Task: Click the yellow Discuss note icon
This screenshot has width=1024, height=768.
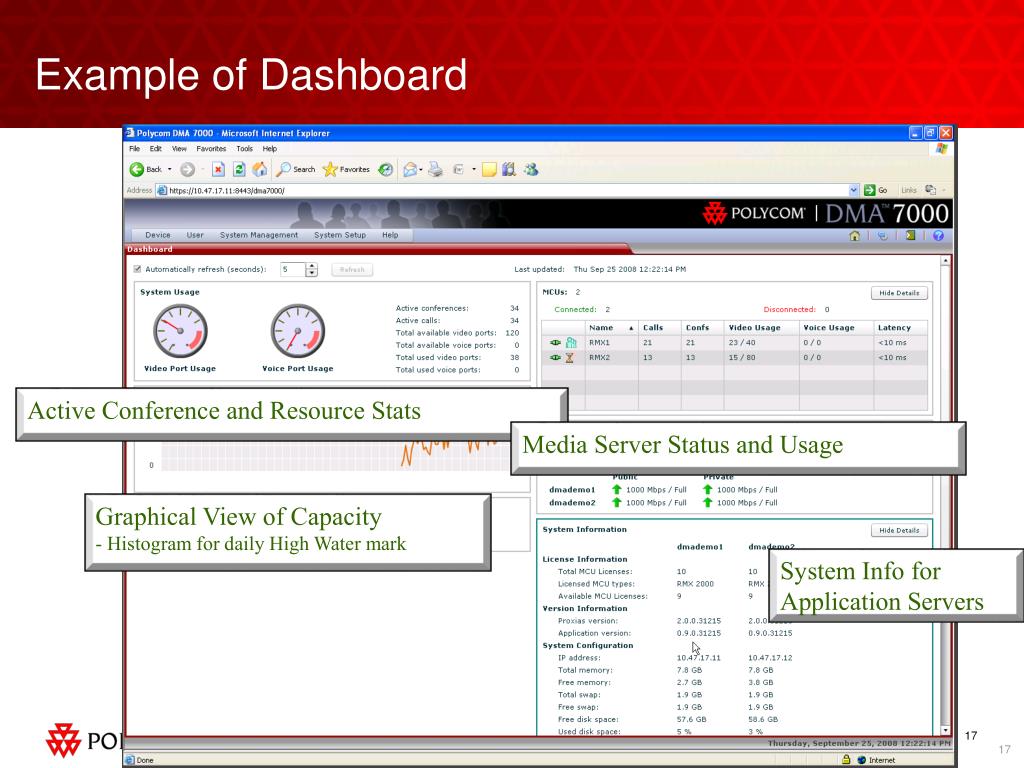Action: (x=489, y=170)
